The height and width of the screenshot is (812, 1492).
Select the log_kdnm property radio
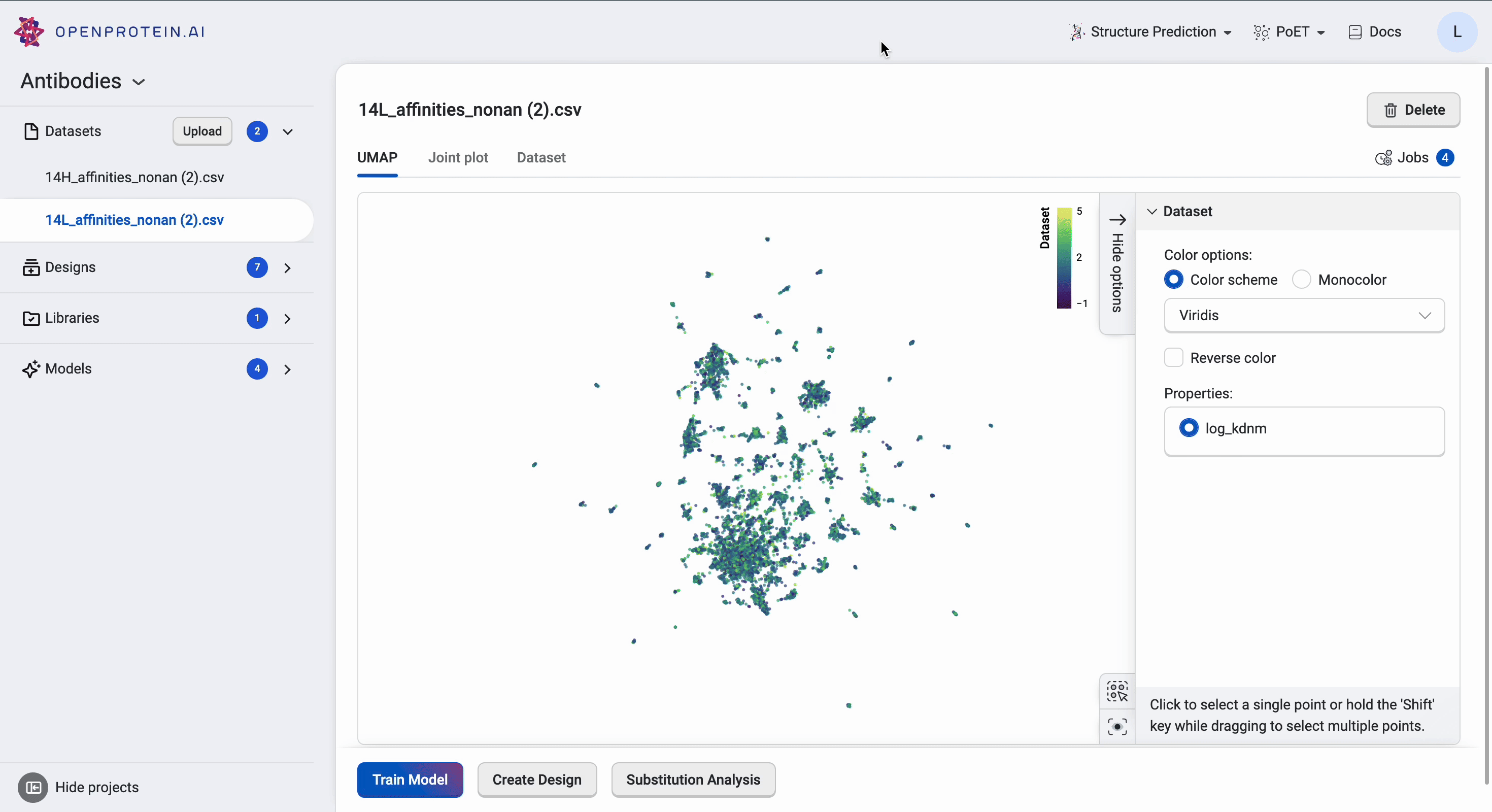(1189, 428)
